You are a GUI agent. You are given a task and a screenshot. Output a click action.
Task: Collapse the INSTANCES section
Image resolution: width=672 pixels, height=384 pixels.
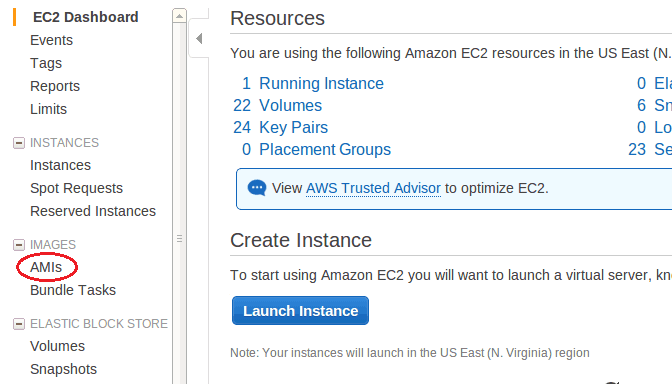pos(19,143)
